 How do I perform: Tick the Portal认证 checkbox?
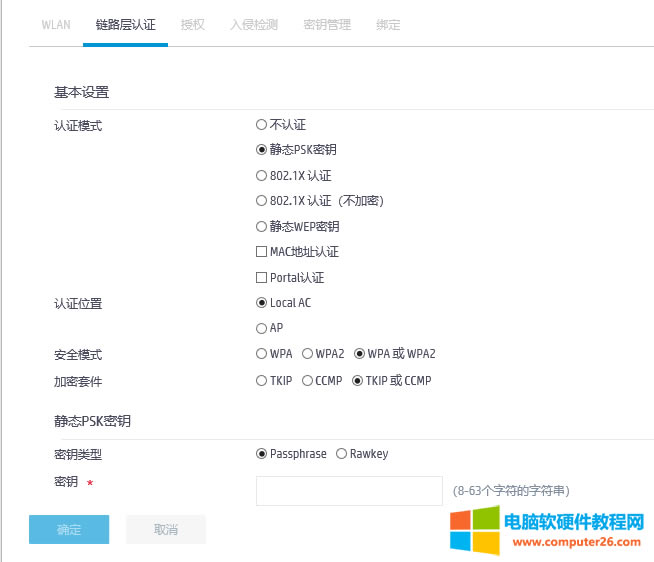262,278
